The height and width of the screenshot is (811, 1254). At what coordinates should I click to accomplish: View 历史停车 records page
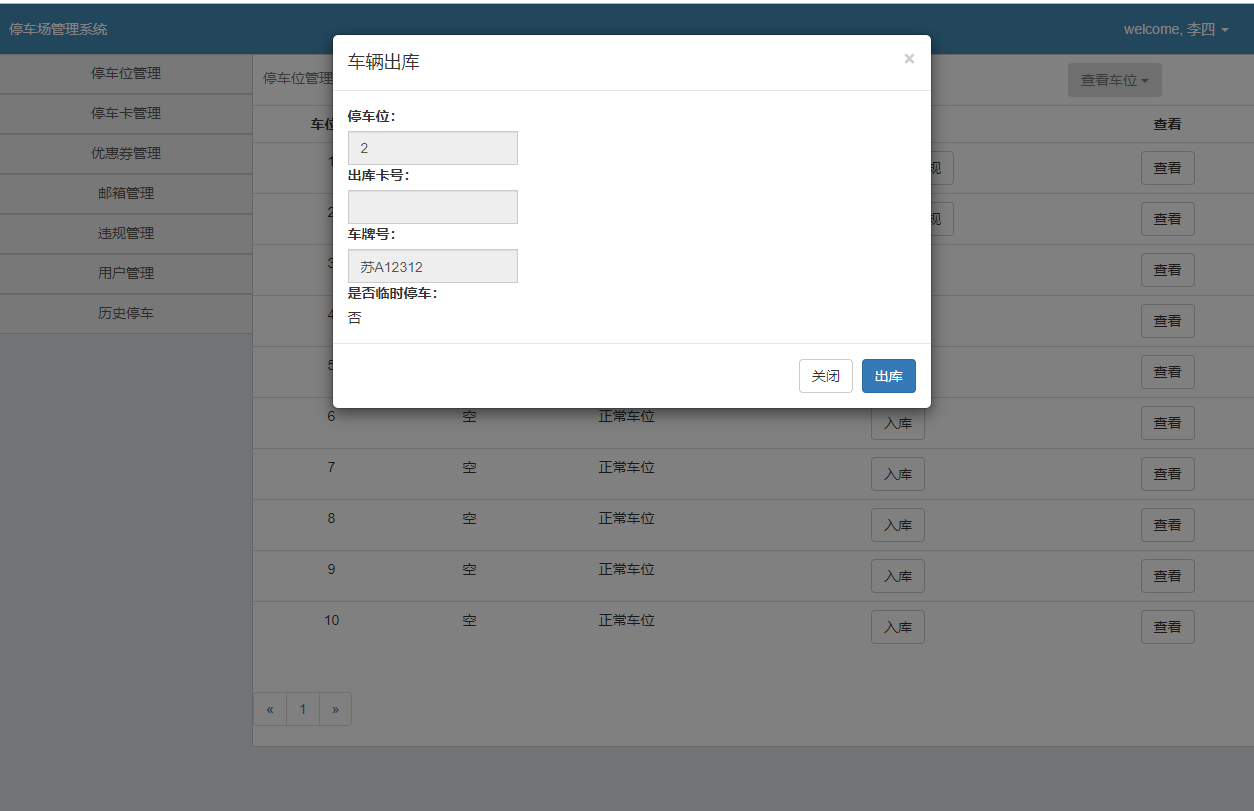126,313
